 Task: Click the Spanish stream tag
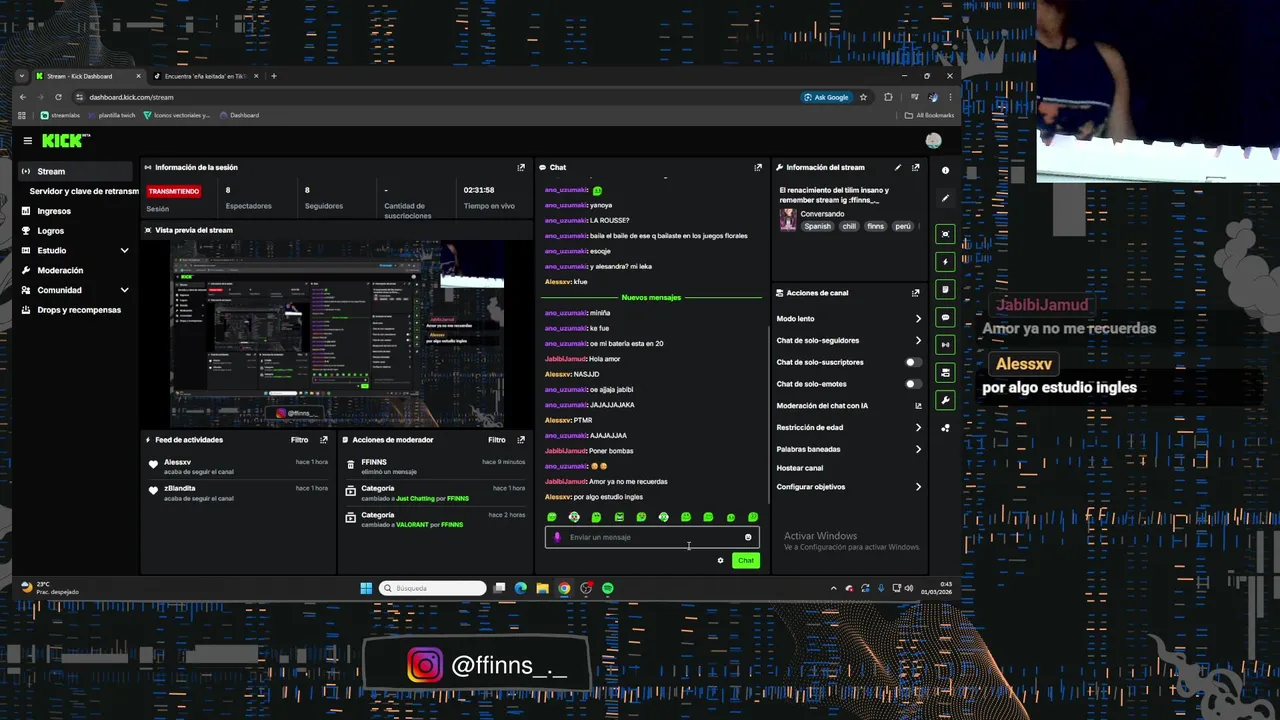coord(817,227)
